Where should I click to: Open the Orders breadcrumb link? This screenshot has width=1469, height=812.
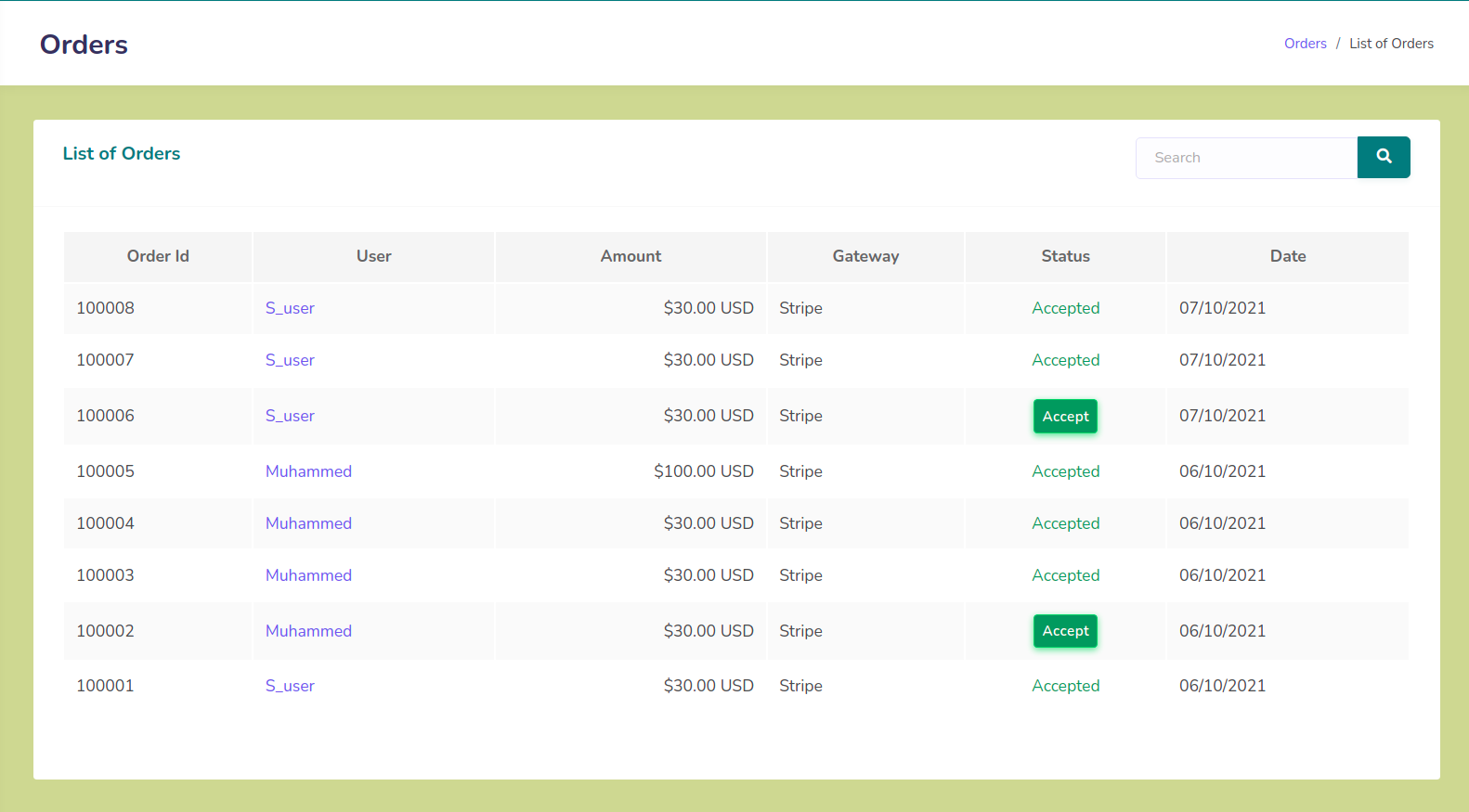pyautogui.click(x=1305, y=44)
